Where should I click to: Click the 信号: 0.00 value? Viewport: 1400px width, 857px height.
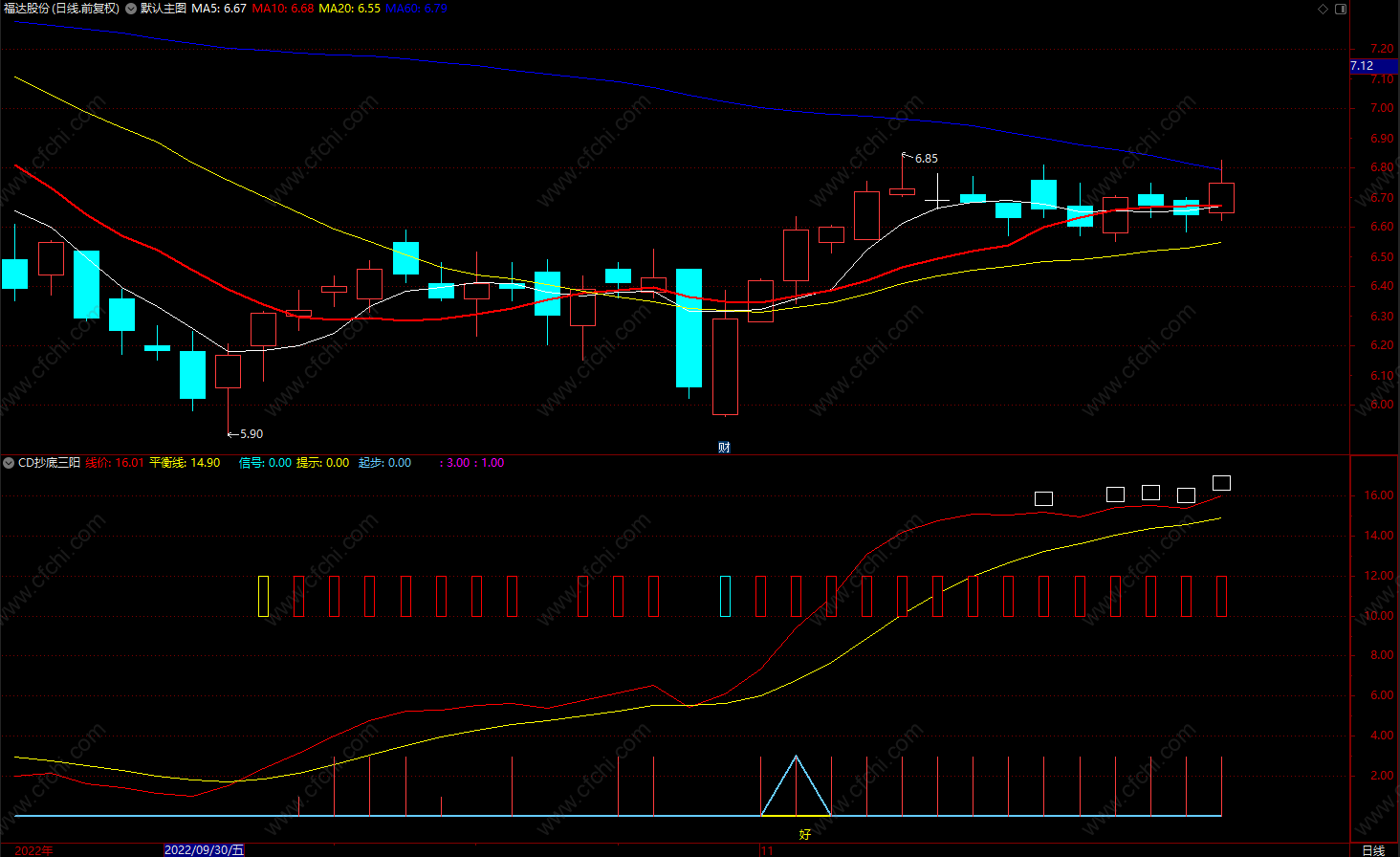[x=265, y=463]
